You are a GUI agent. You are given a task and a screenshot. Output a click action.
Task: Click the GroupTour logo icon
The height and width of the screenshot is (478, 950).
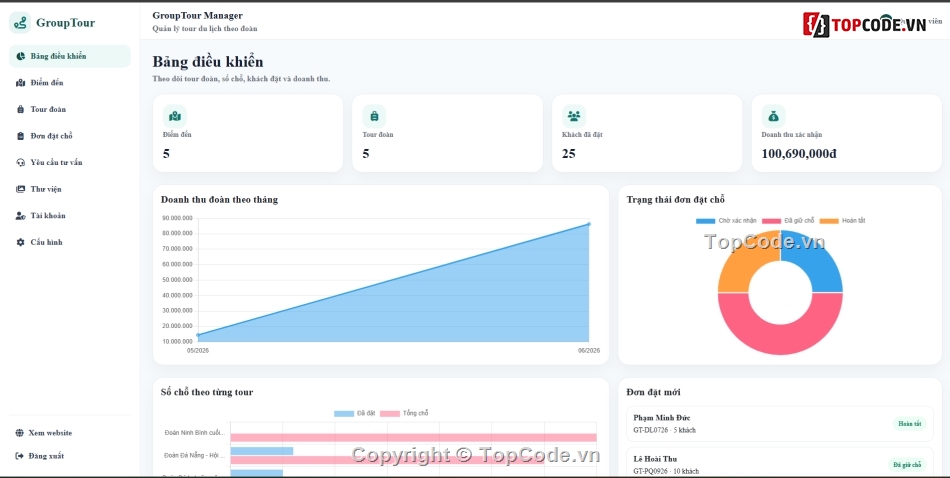20,22
